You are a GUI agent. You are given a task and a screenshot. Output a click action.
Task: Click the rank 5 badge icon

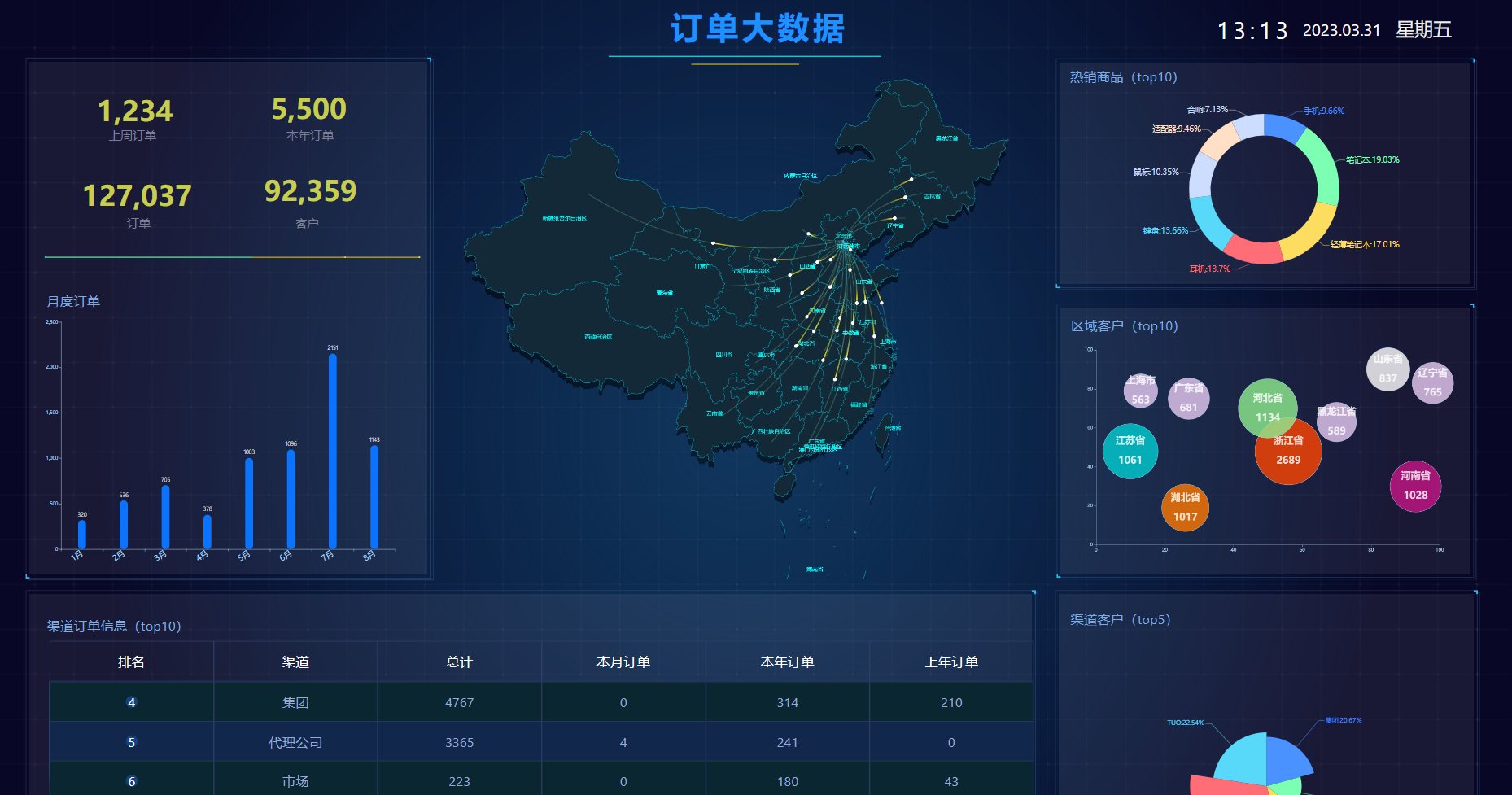132,742
